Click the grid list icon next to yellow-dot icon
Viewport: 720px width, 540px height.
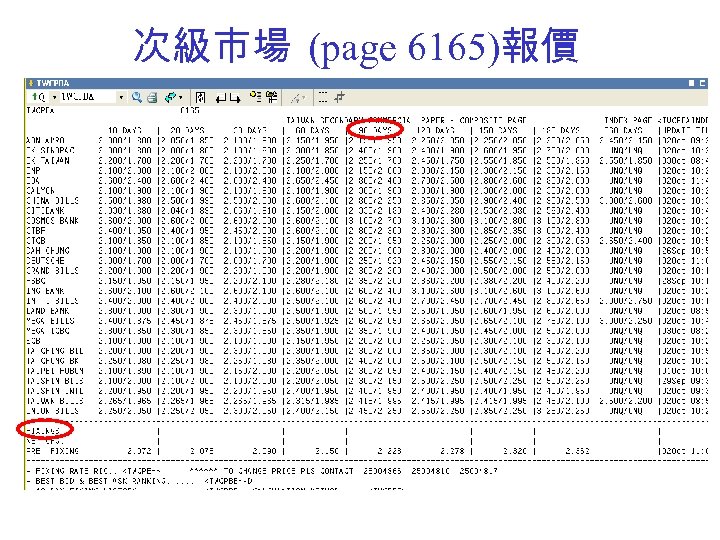pyautogui.click(x=271, y=96)
